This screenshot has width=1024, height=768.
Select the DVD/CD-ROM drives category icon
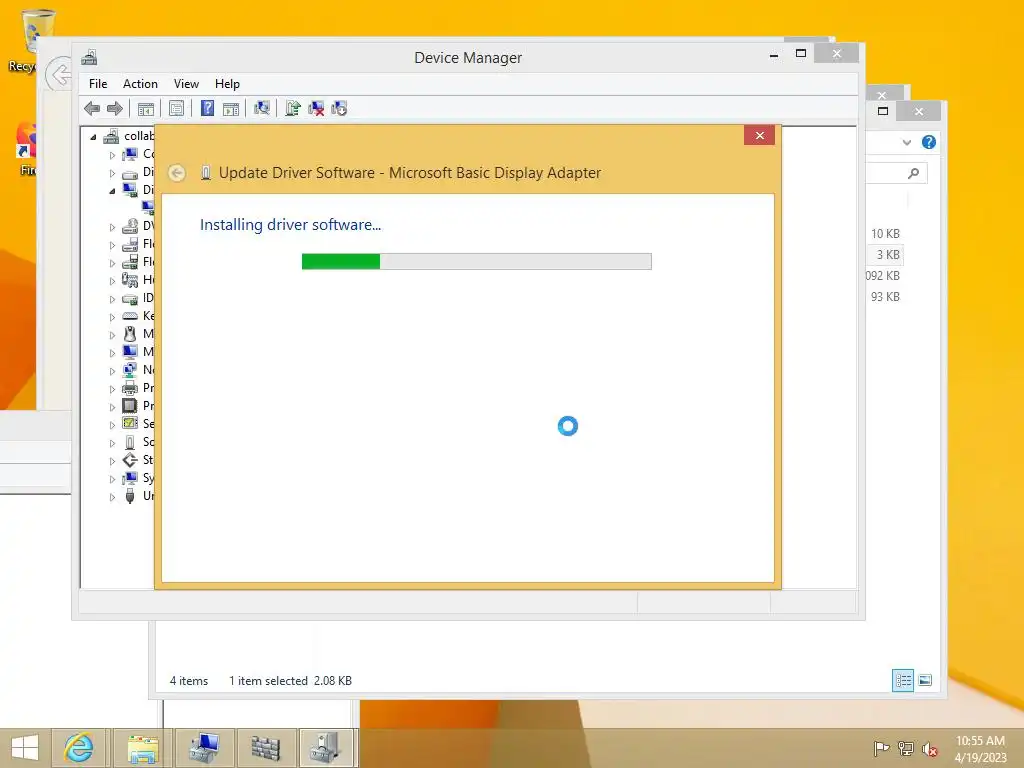pos(130,225)
